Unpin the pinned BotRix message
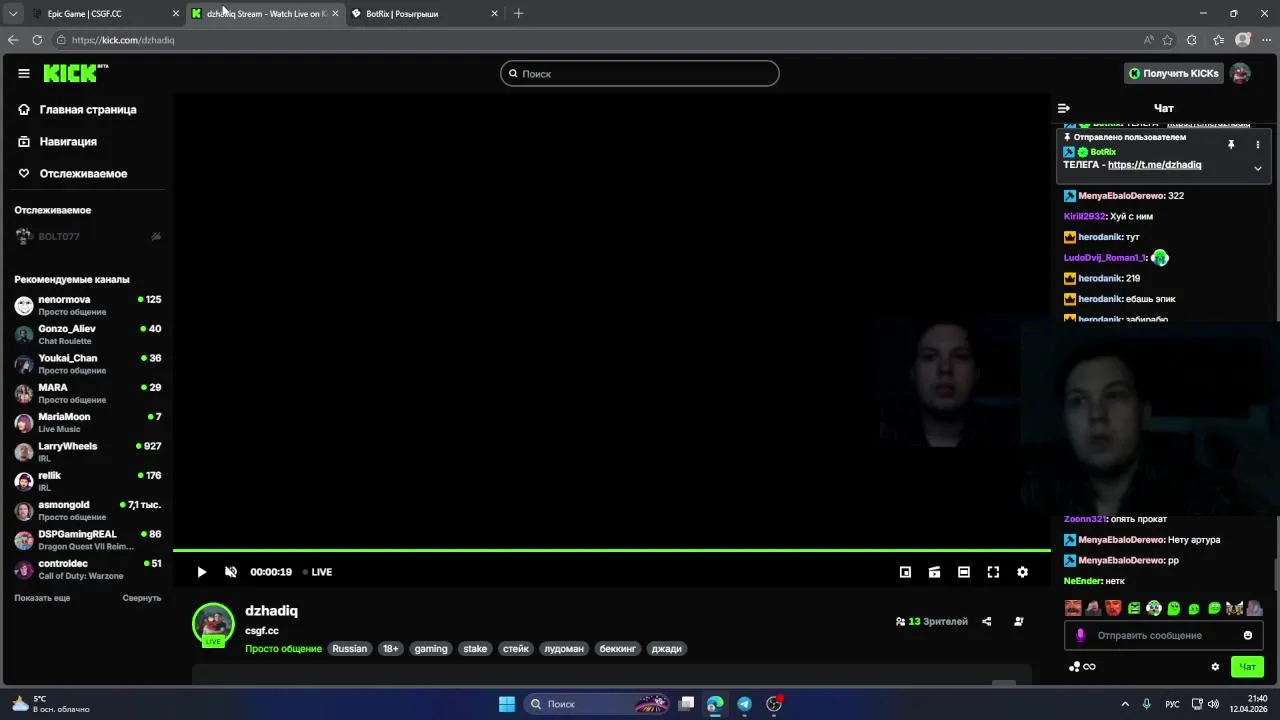The width and height of the screenshot is (1280, 720). tap(1231, 145)
